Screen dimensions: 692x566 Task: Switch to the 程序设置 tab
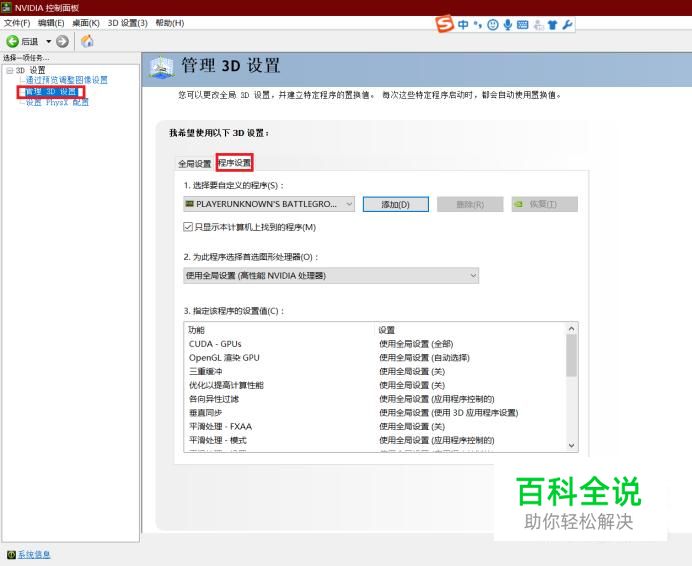tap(234, 163)
